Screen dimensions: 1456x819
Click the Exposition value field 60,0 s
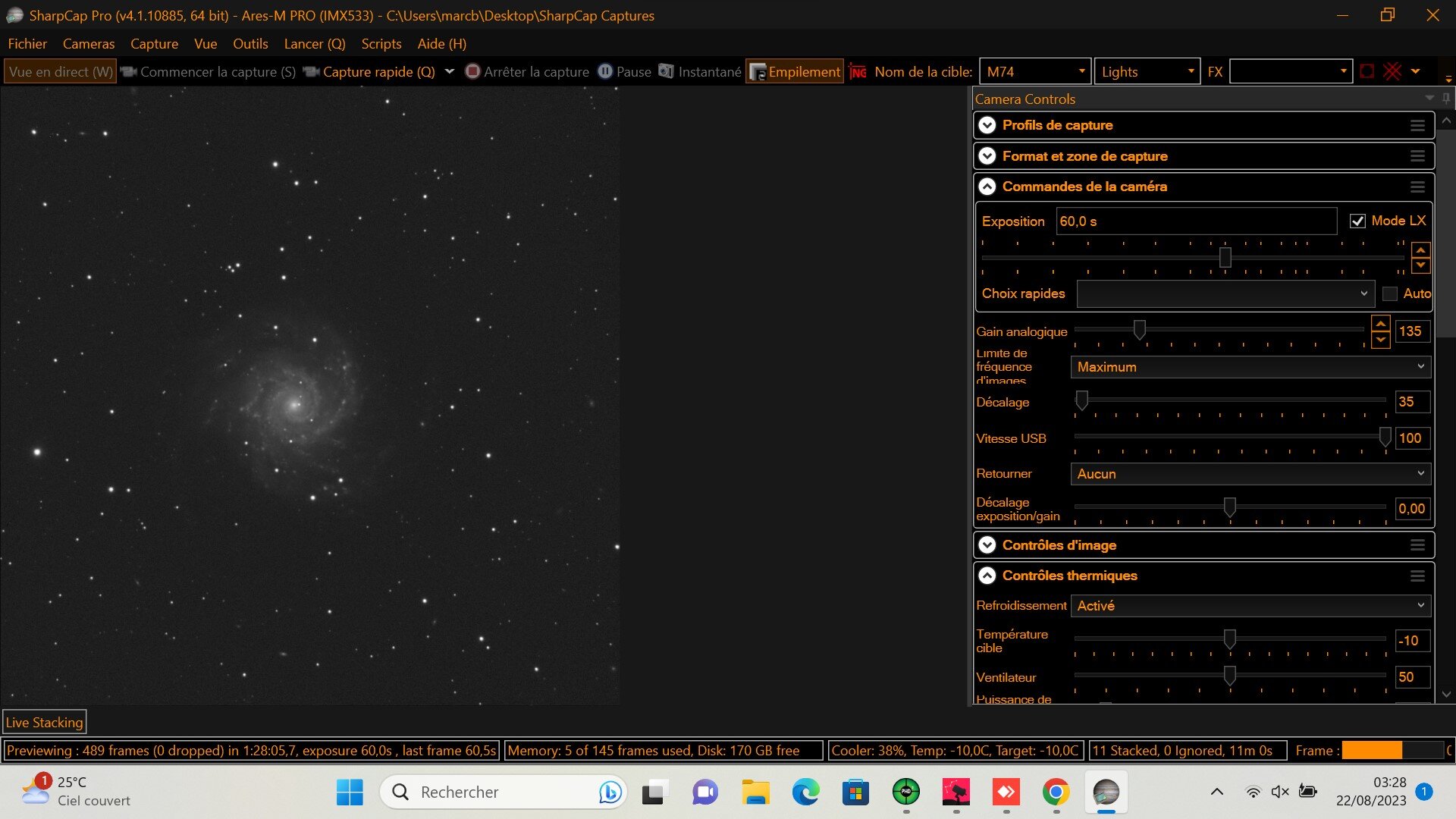1196,221
